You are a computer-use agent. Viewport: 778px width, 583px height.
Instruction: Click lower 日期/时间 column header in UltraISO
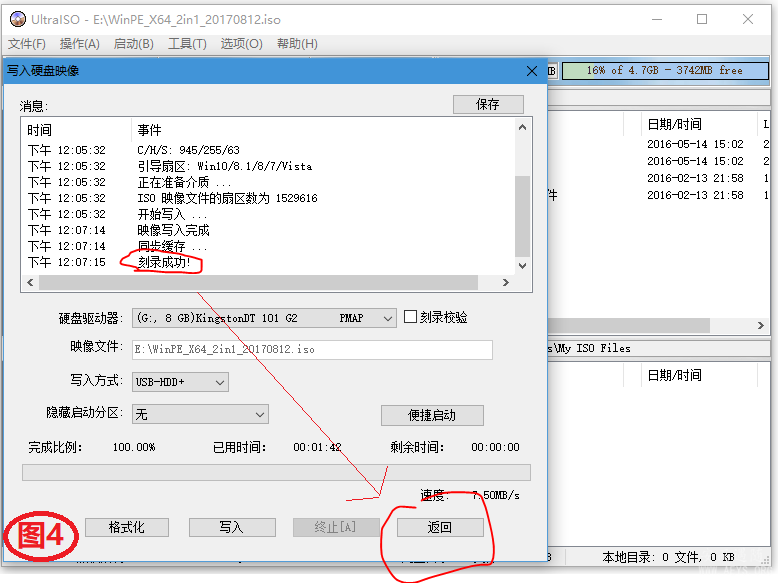point(674,375)
